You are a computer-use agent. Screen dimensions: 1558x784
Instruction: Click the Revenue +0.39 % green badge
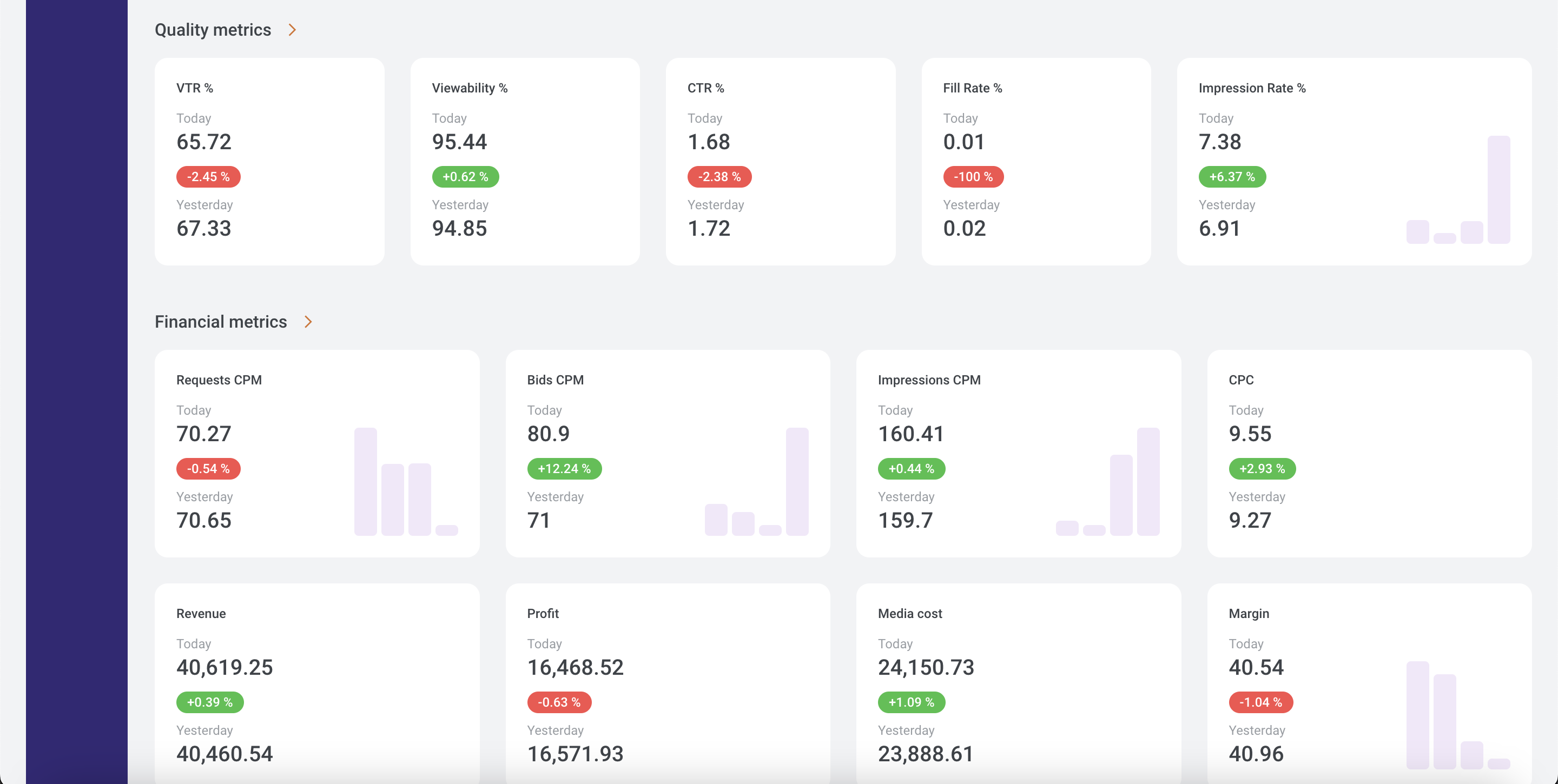(x=210, y=702)
